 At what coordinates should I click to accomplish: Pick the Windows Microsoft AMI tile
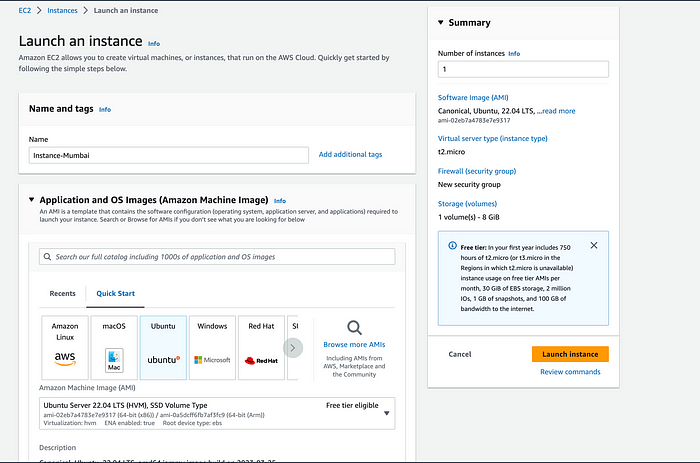(x=212, y=347)
